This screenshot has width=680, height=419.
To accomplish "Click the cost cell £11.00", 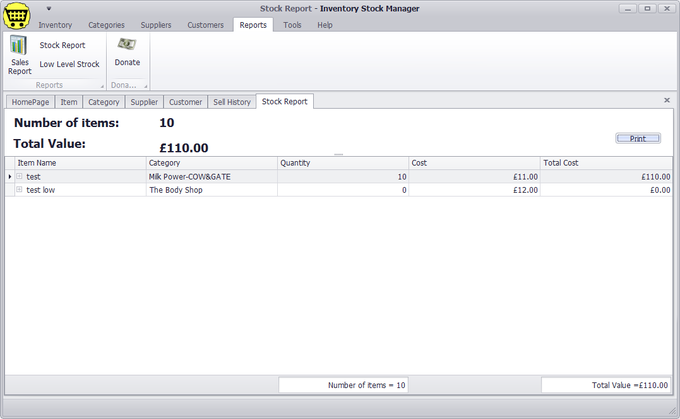I will 474,177.
